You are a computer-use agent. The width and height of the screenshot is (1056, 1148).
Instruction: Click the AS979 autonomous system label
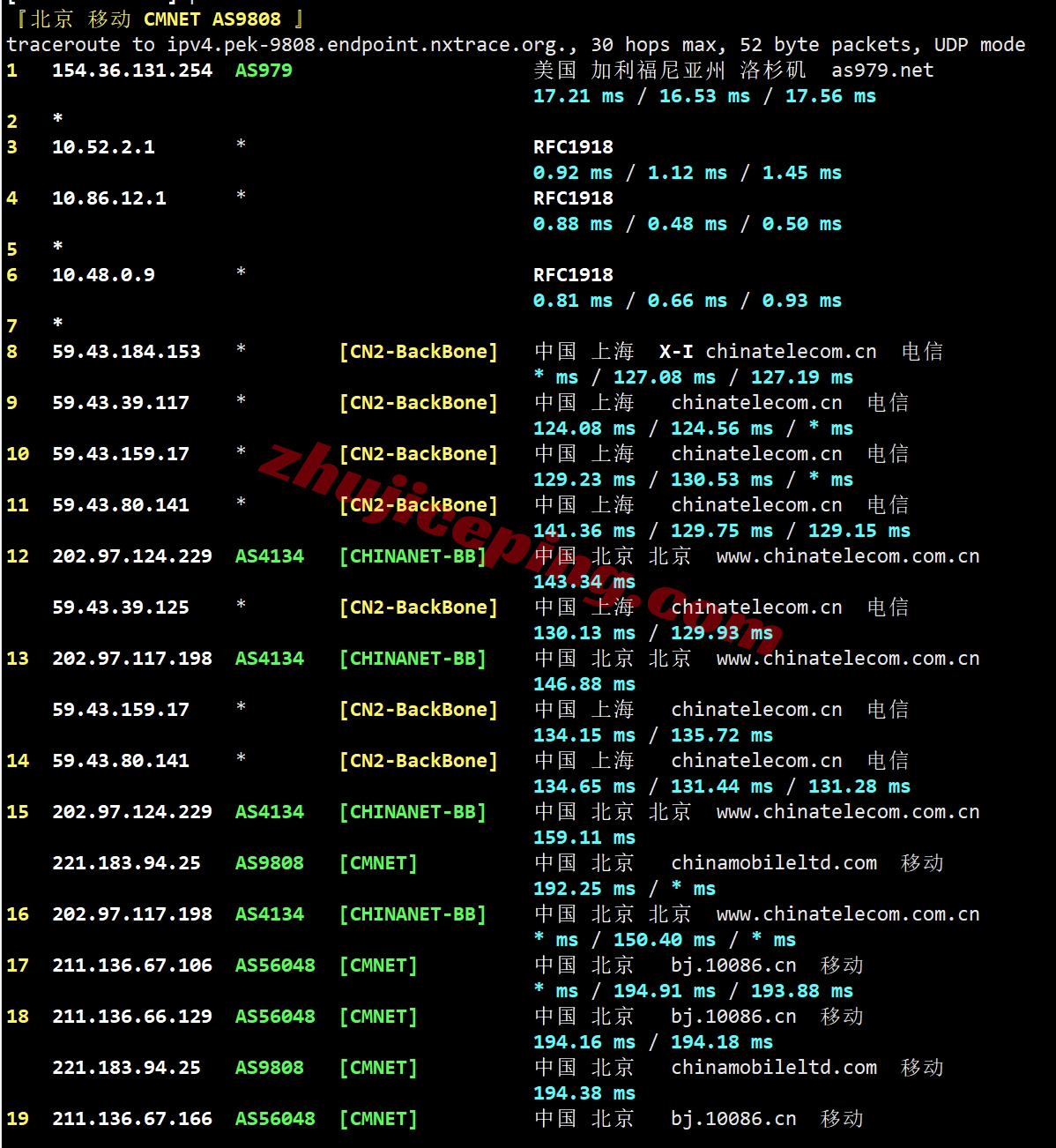tap(264, 71)
